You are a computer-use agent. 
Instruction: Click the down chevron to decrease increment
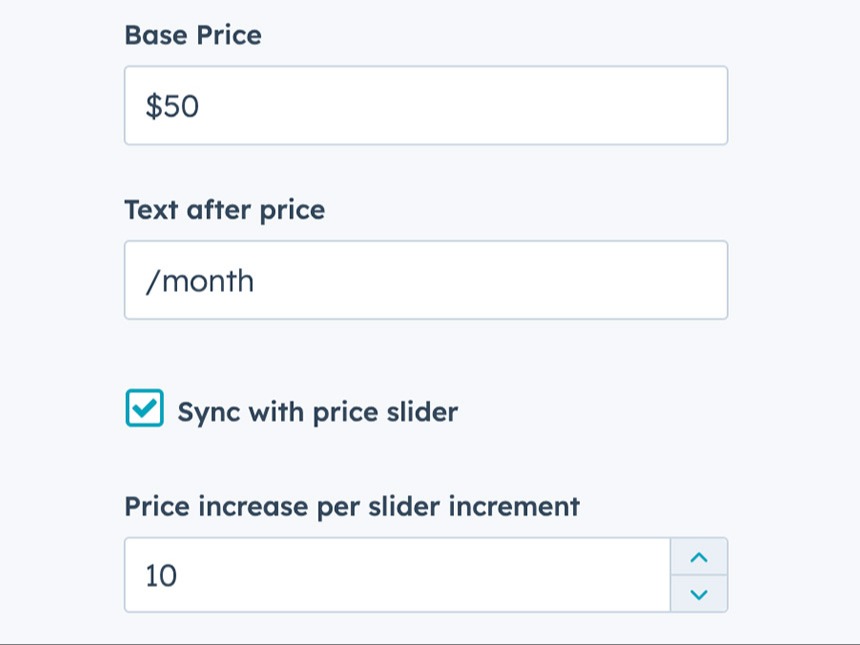pos(698,593)
